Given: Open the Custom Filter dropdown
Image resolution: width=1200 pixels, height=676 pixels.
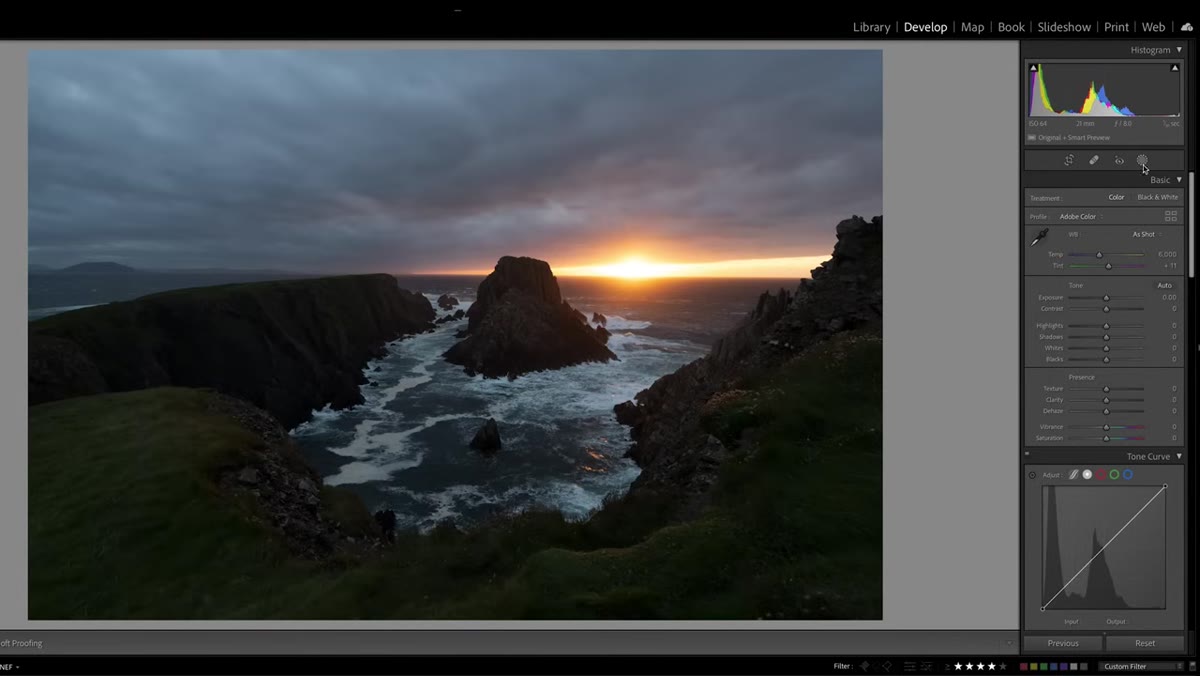Looking at the screenshot, I should tap(1140, 666).
